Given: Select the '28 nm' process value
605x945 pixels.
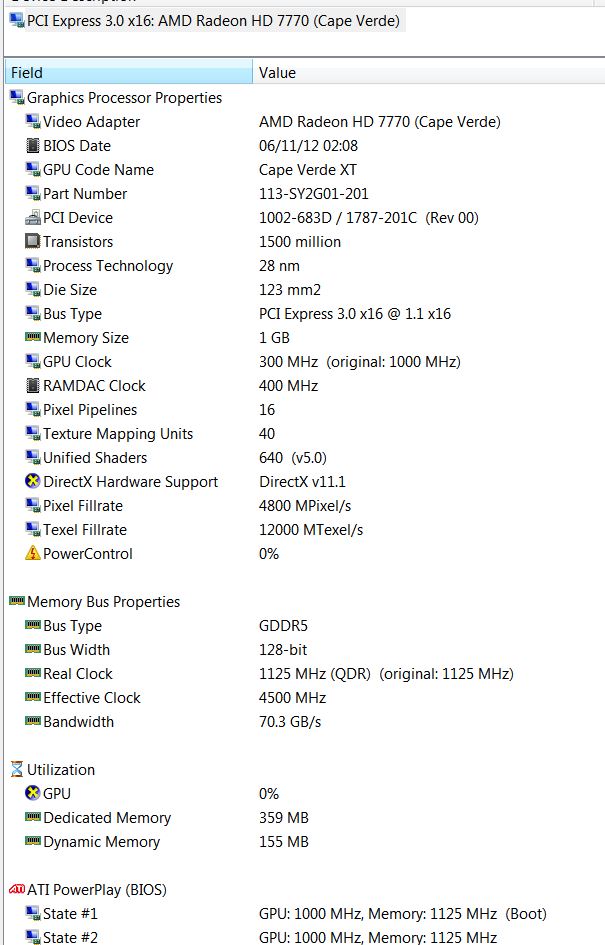Looking at the screenshot, I should click(279, 266).
